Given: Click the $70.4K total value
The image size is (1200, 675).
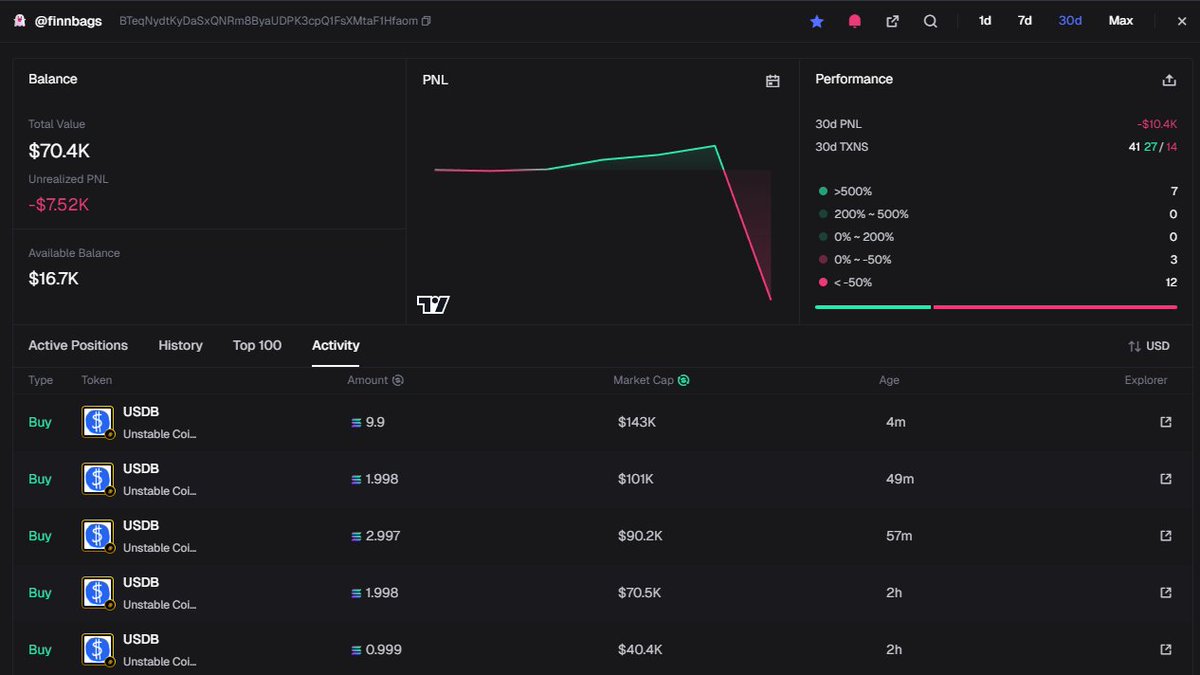Looking at the screenshot, I should (59, 151).
